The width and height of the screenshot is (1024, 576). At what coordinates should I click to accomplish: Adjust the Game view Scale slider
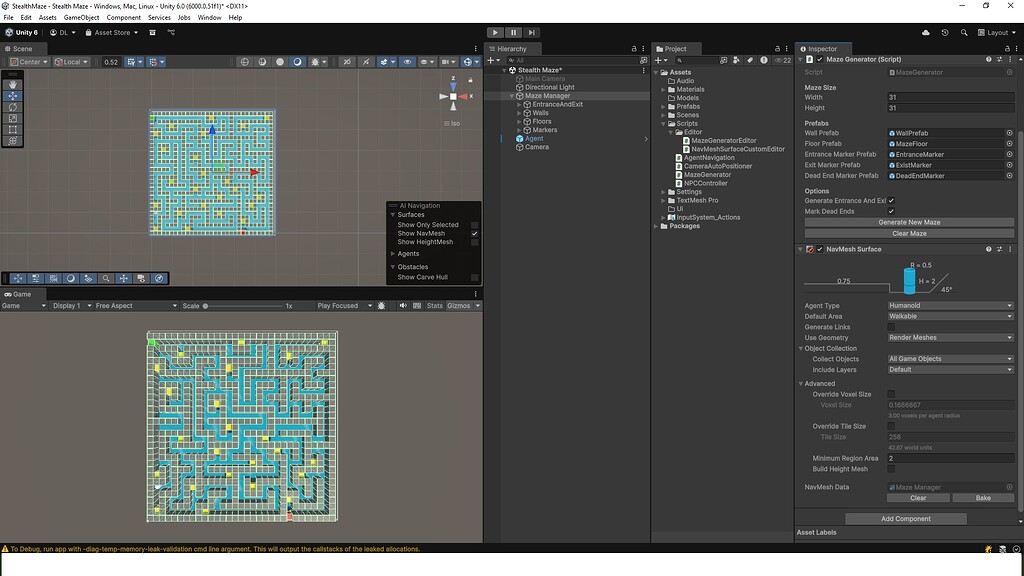pos(206,306)
